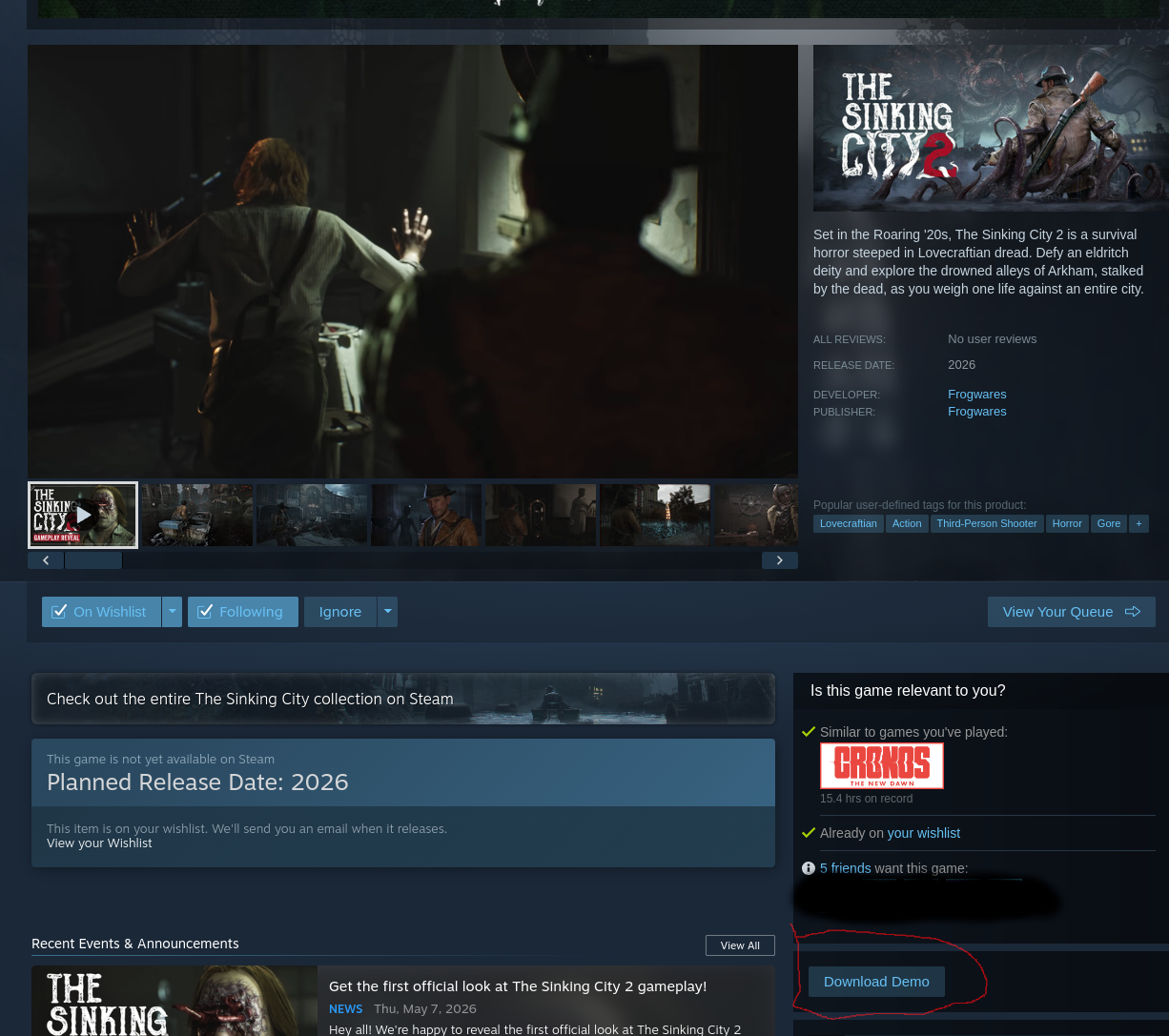Image resolution: width=1169 pixels, height=1036 pixels.
Task: Open the Cronos The New Dawn game image
Action: click(882, 765)
